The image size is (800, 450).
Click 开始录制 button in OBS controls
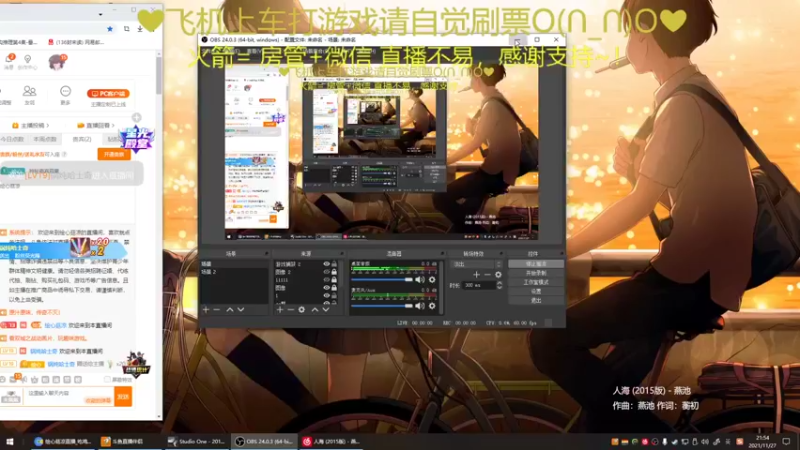(x=536, y=273)
